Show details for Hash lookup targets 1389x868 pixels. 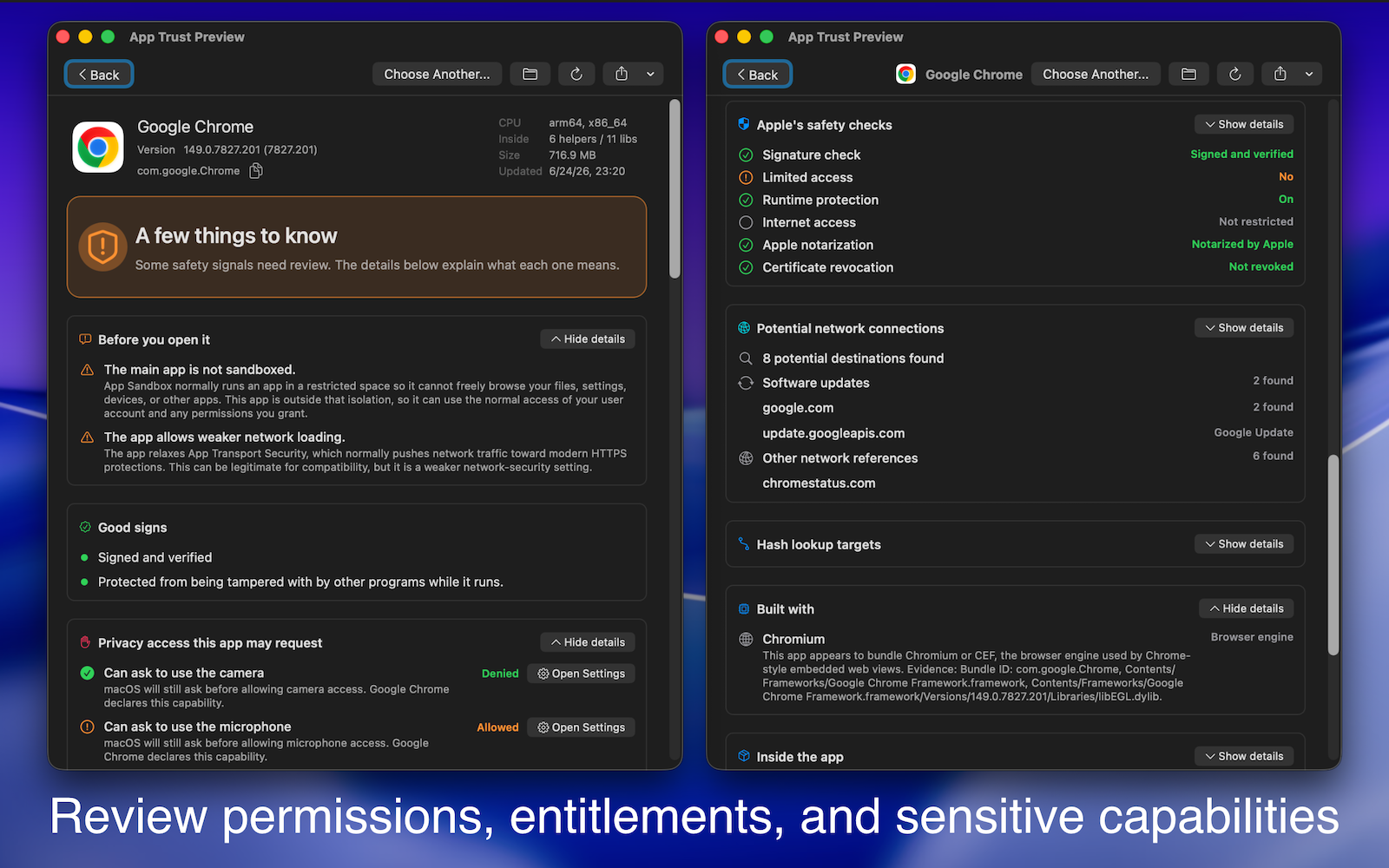(x=1244, y=544)
